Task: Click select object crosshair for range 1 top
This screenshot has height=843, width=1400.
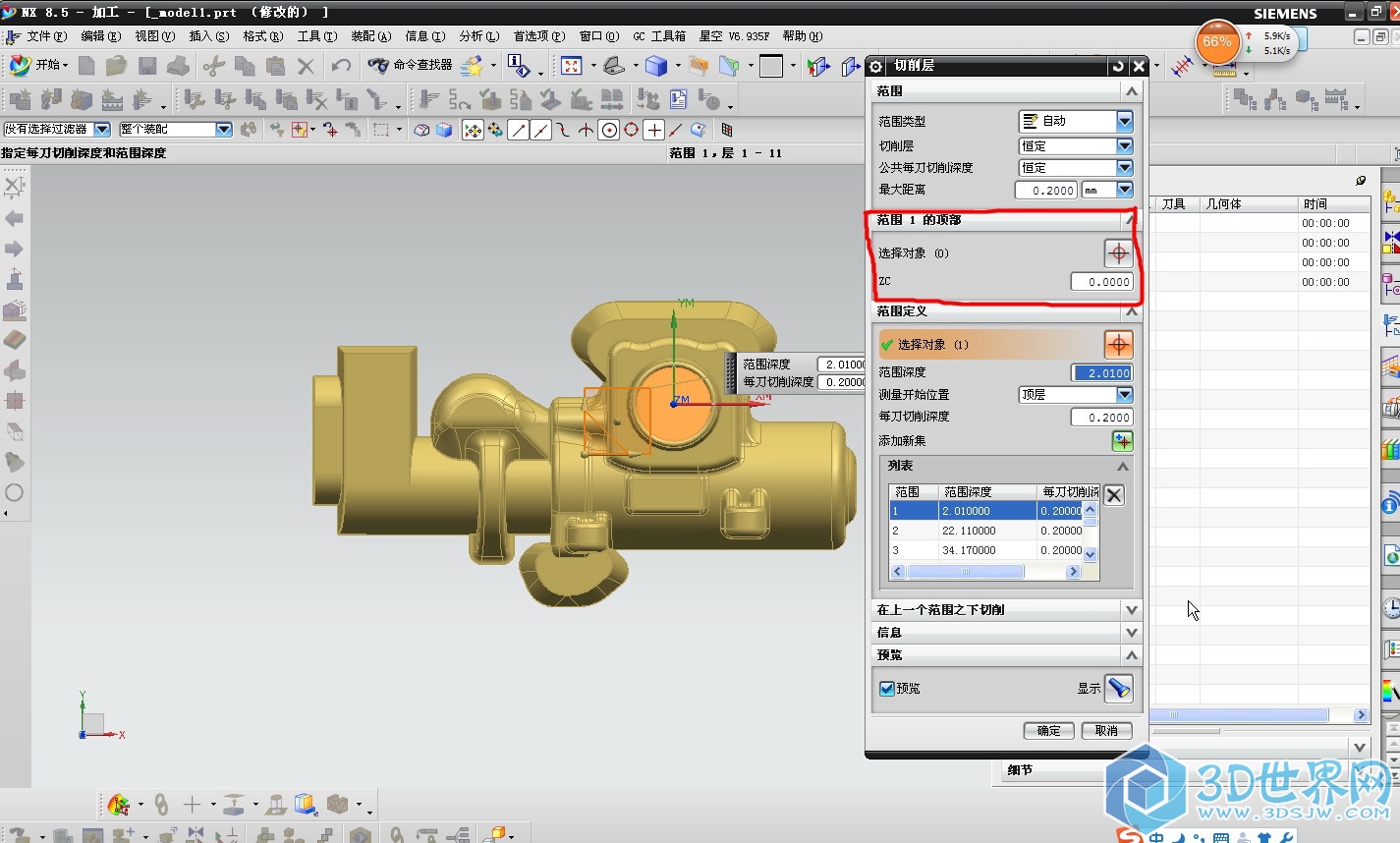Action: [1118, 253]
